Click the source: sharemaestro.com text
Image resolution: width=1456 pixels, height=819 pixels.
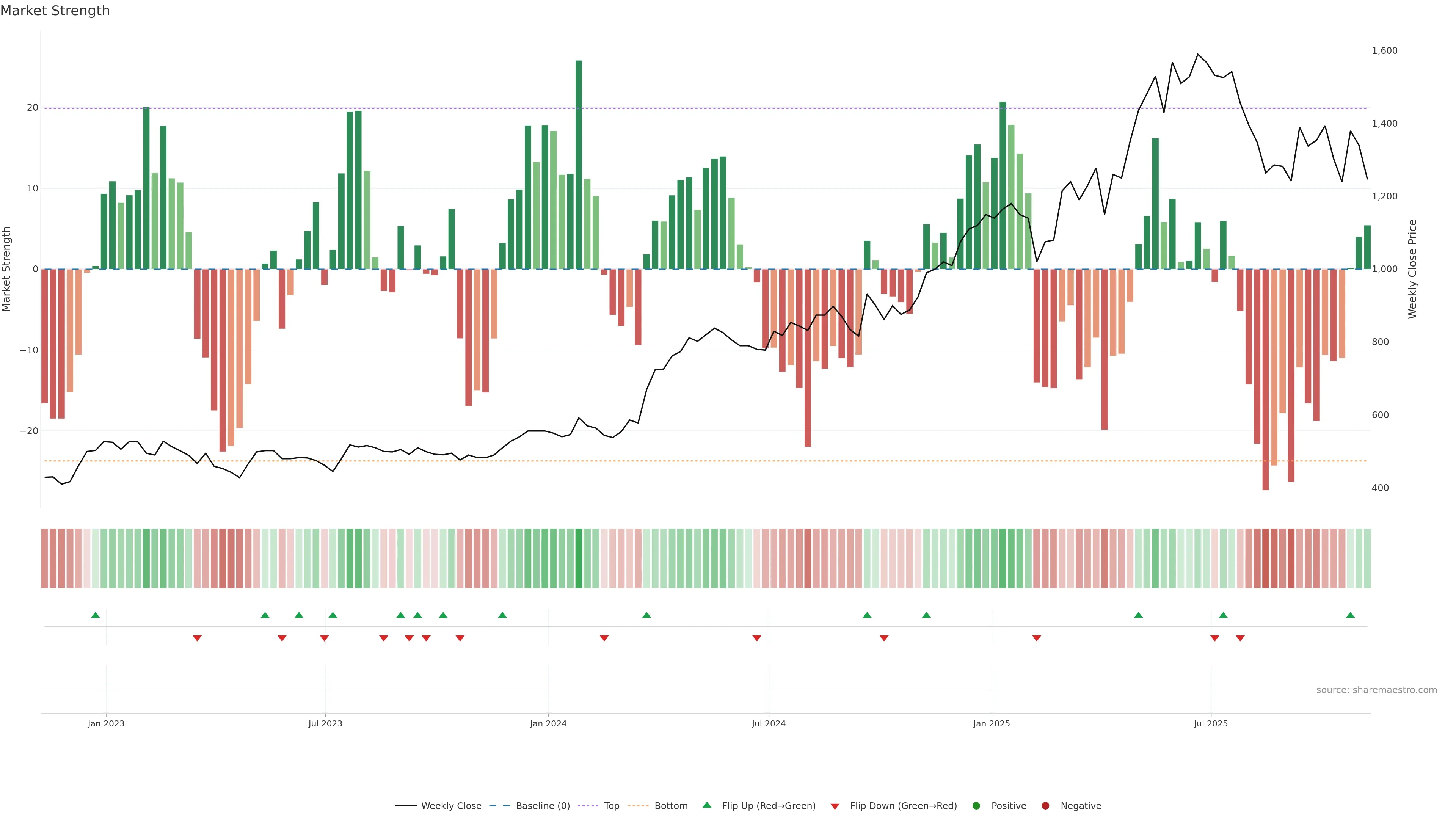tap(1376, 690)
